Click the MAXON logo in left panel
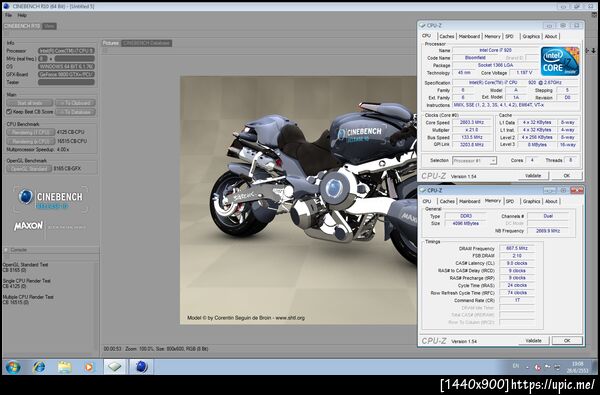This screenshot has height=395, width=600. click(29, 226)
